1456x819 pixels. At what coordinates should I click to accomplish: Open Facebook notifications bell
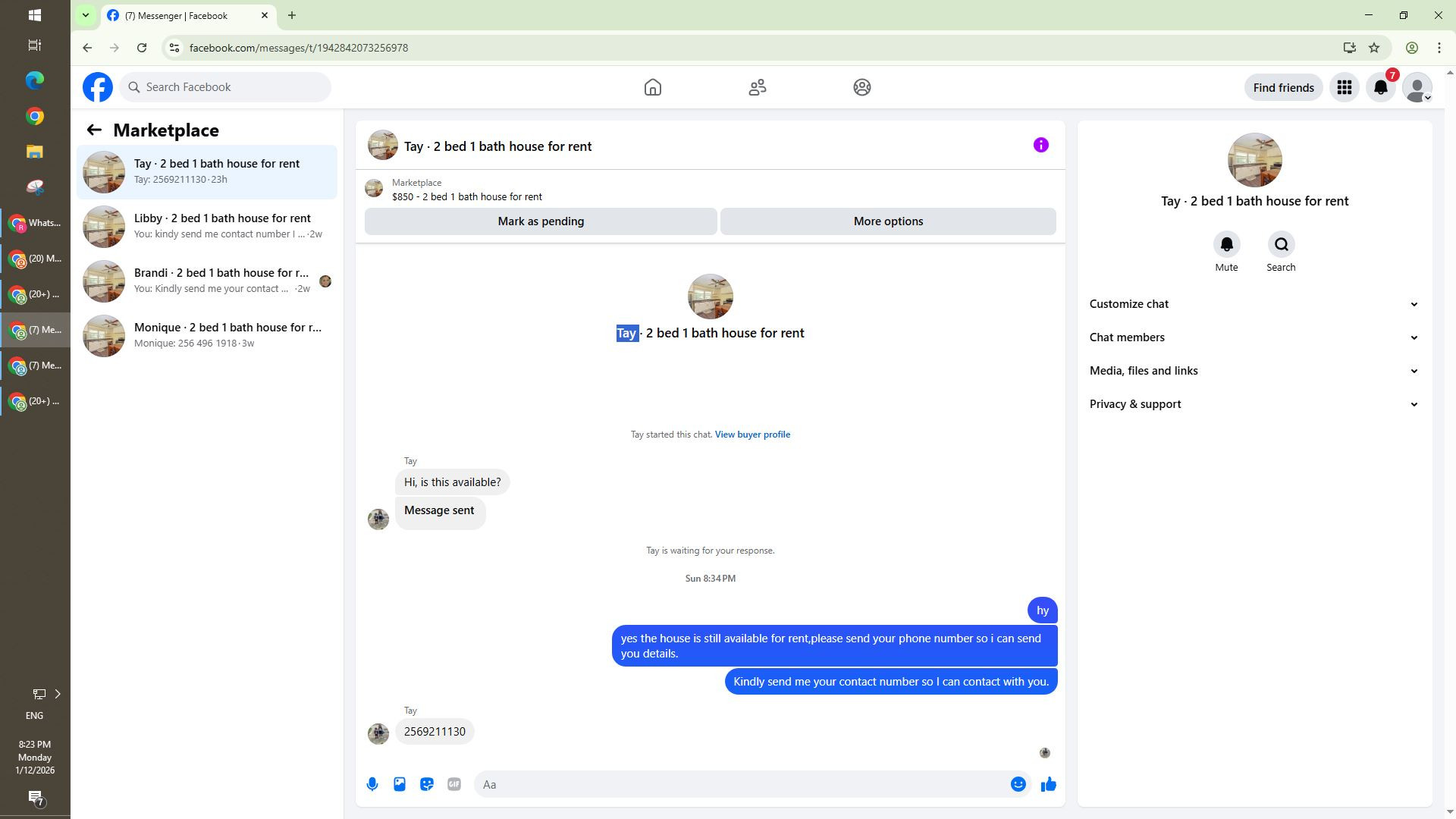click(x=1381, y=87)
